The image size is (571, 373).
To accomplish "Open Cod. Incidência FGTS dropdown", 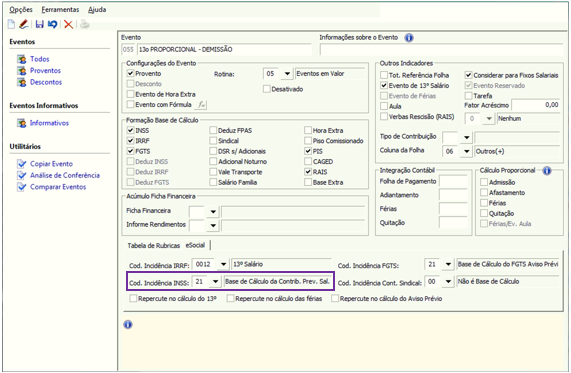I will click(x=448, y=264).
